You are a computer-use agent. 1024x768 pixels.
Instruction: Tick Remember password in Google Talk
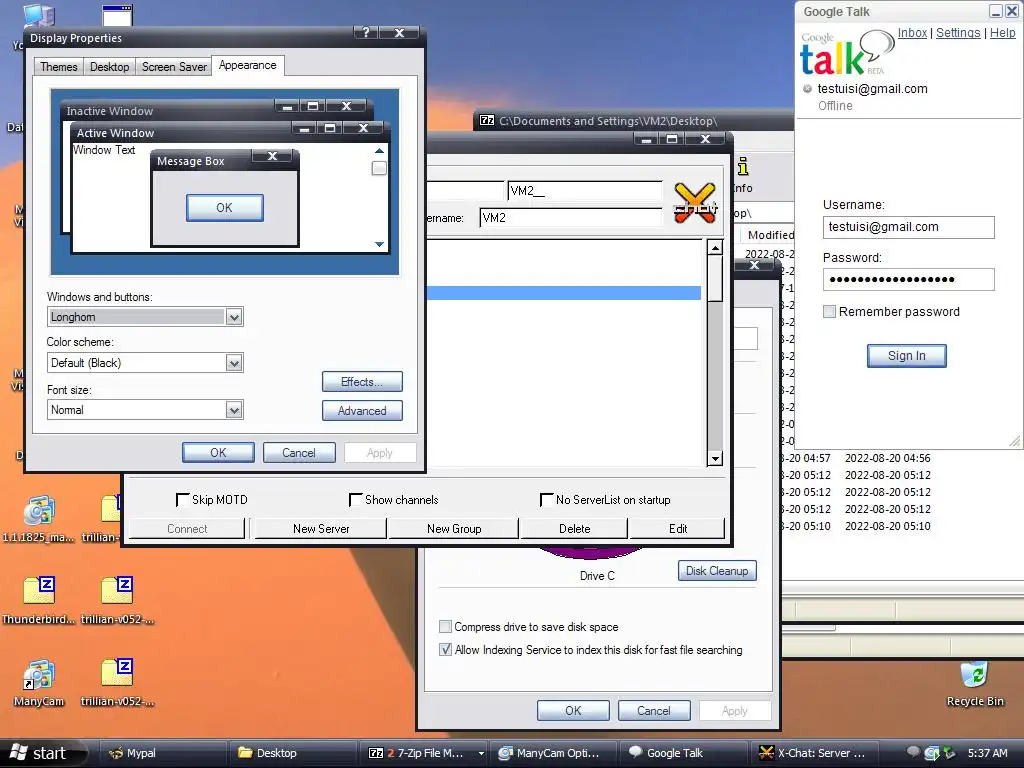[829, 312]
